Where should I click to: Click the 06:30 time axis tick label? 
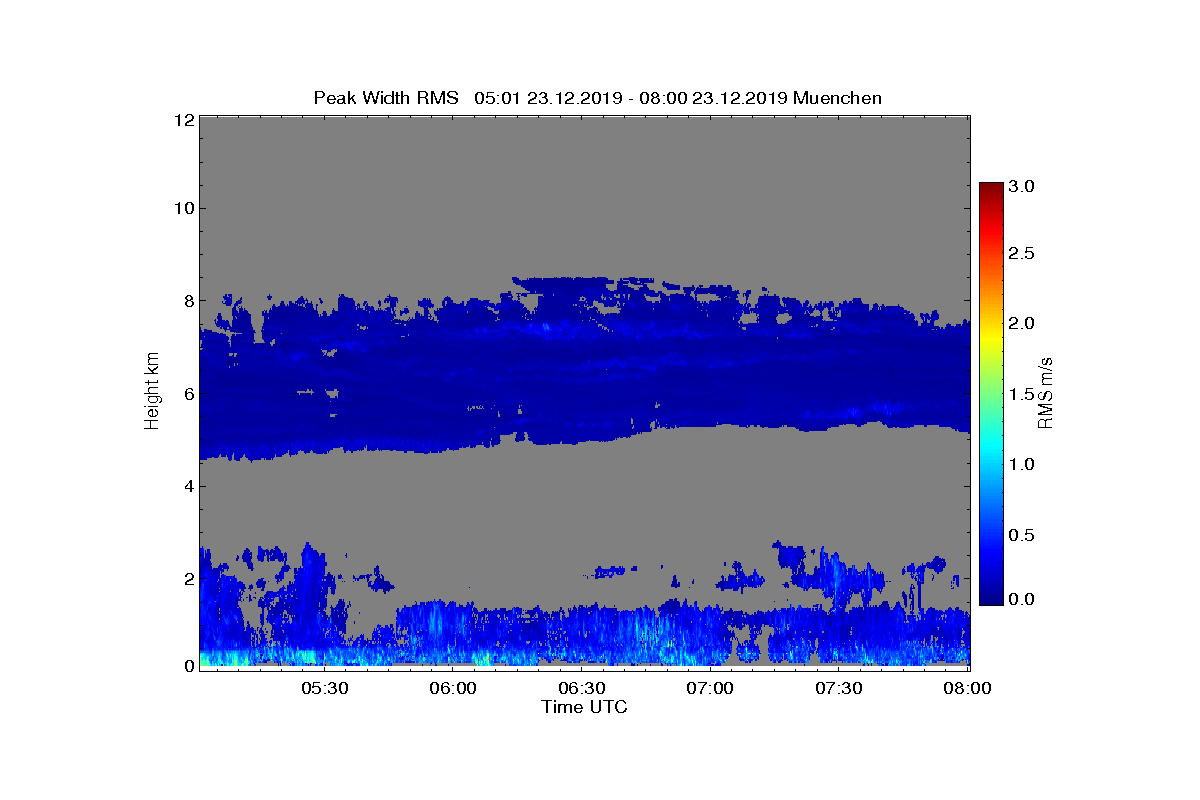coord(582,688)
